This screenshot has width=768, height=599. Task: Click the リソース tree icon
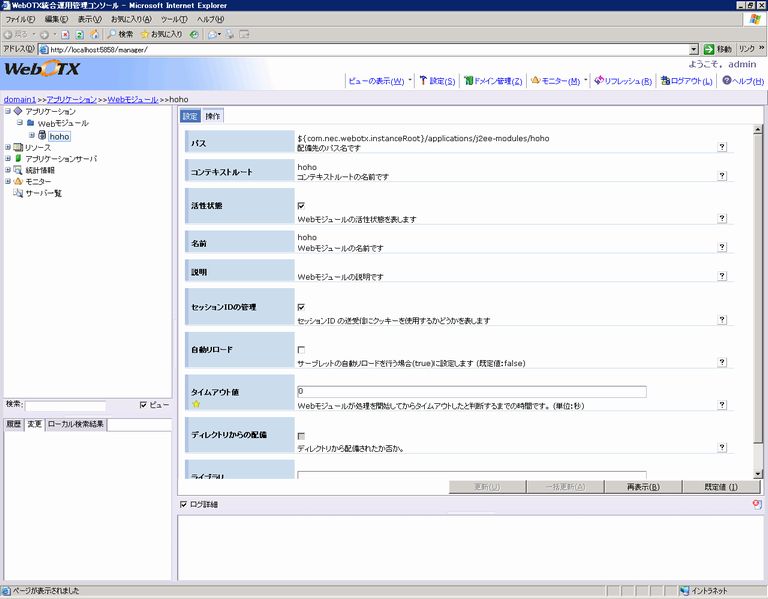[18, 147]
